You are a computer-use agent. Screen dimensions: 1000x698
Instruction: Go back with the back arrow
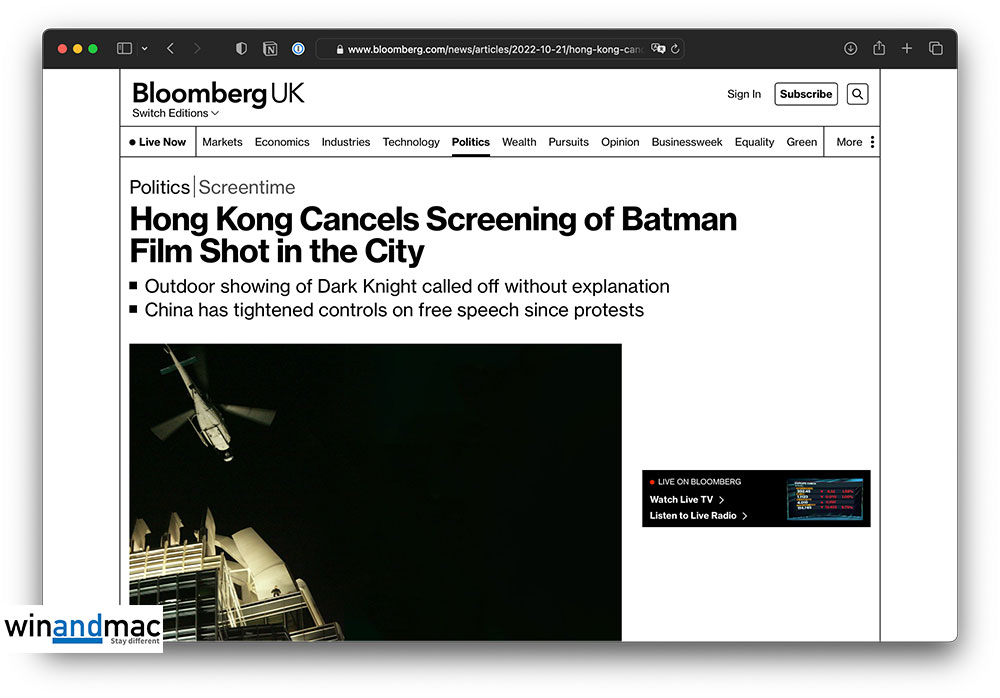pyautogui.click(x=170, y=48)
